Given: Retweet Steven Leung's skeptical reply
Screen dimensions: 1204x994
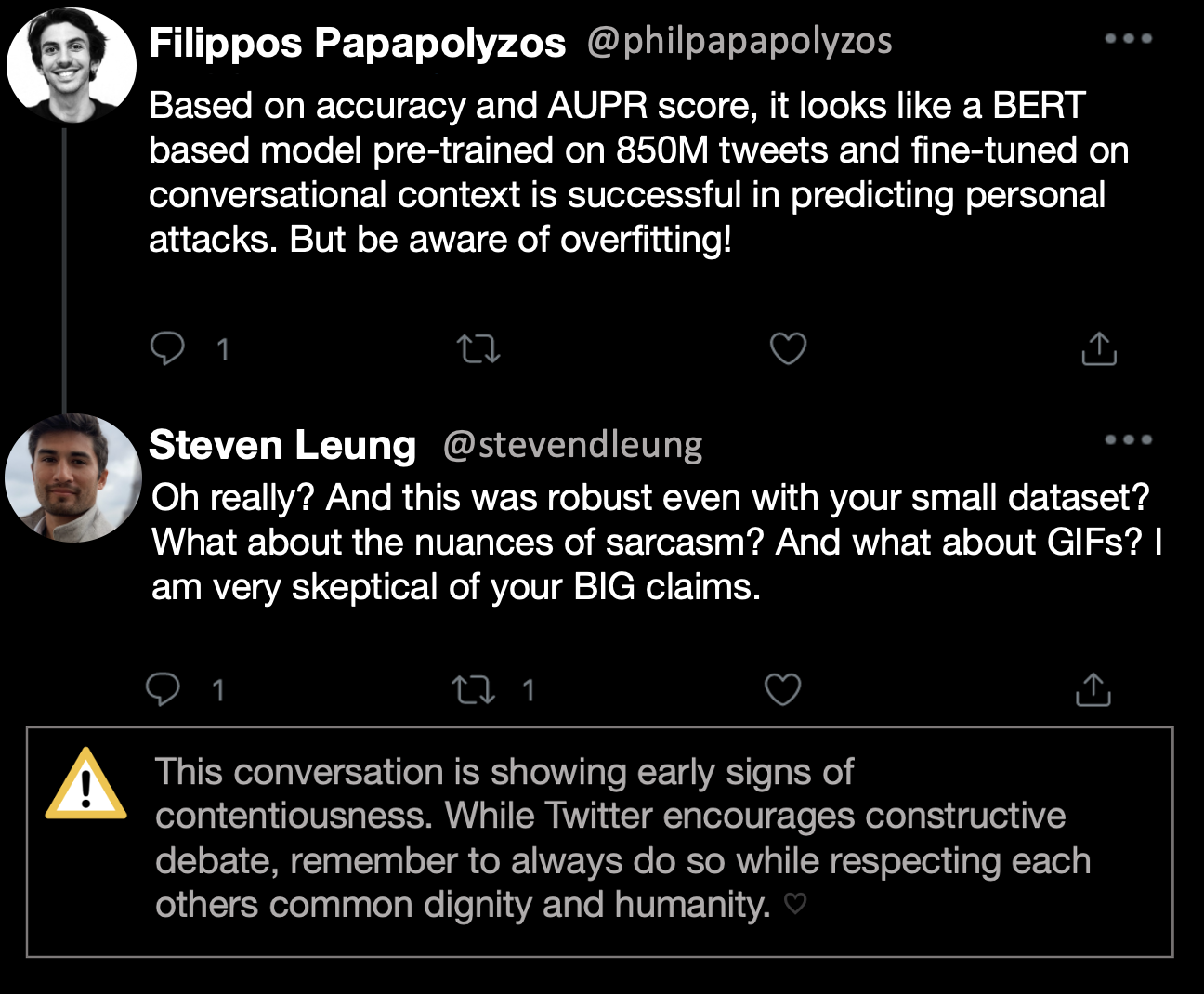Looking at the screenshot, I should pyautogui.click(x=473, y=690).
